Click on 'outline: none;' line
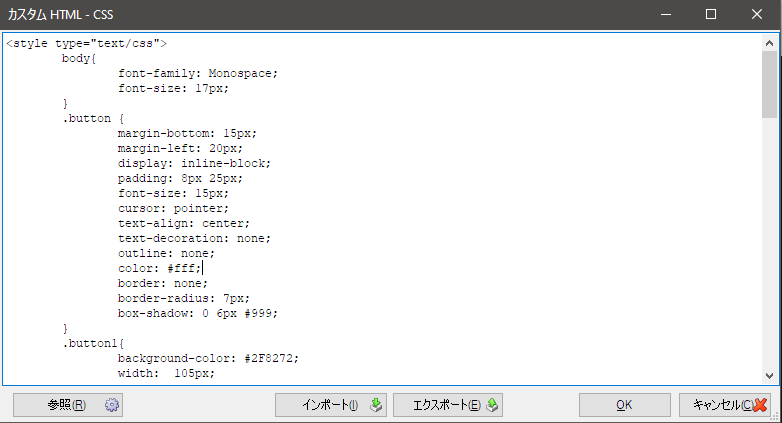The height and width of the screenshot is (423, 782). [166, 253]
